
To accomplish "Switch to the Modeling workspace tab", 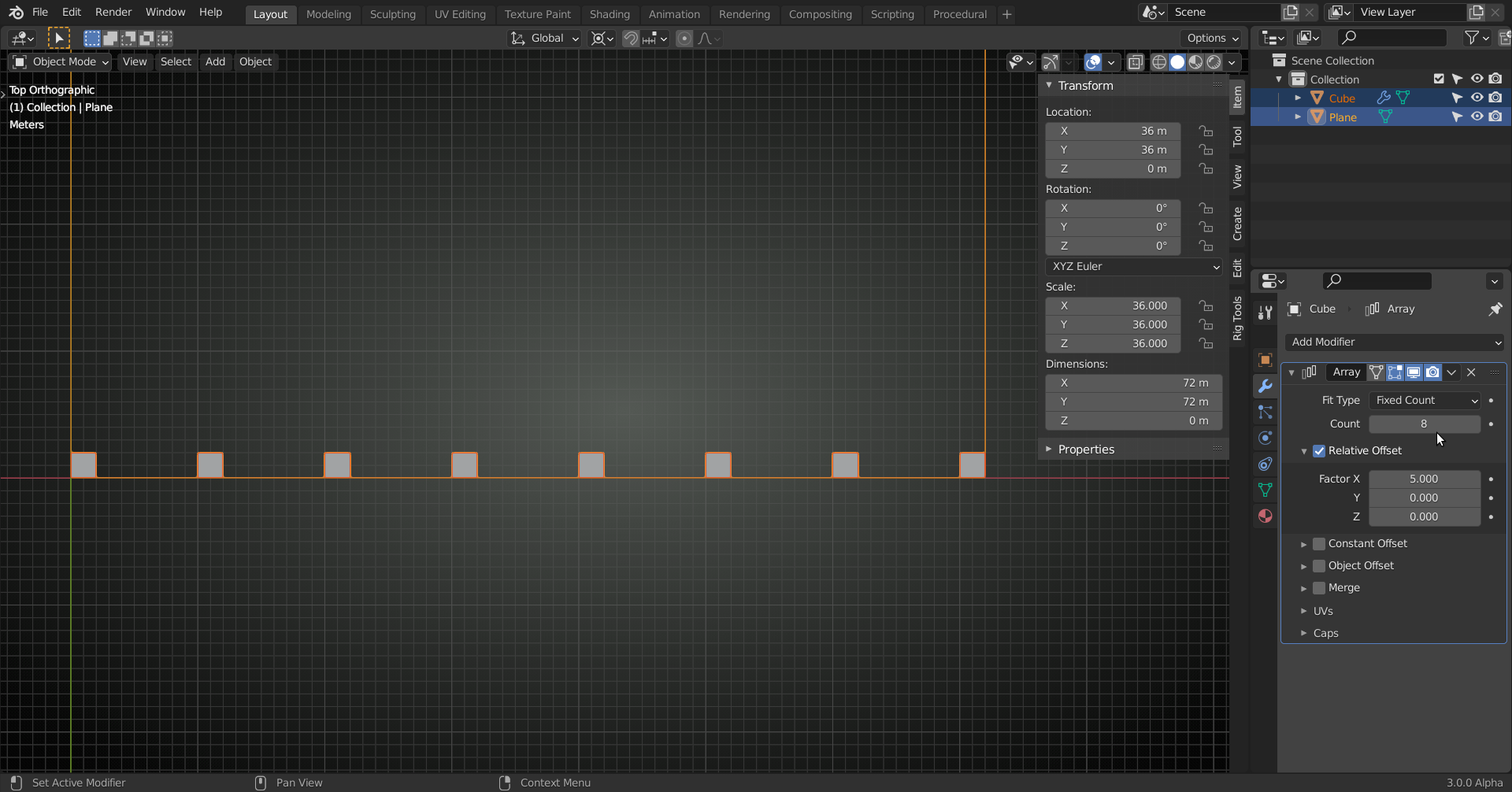I will pos(328,14).
